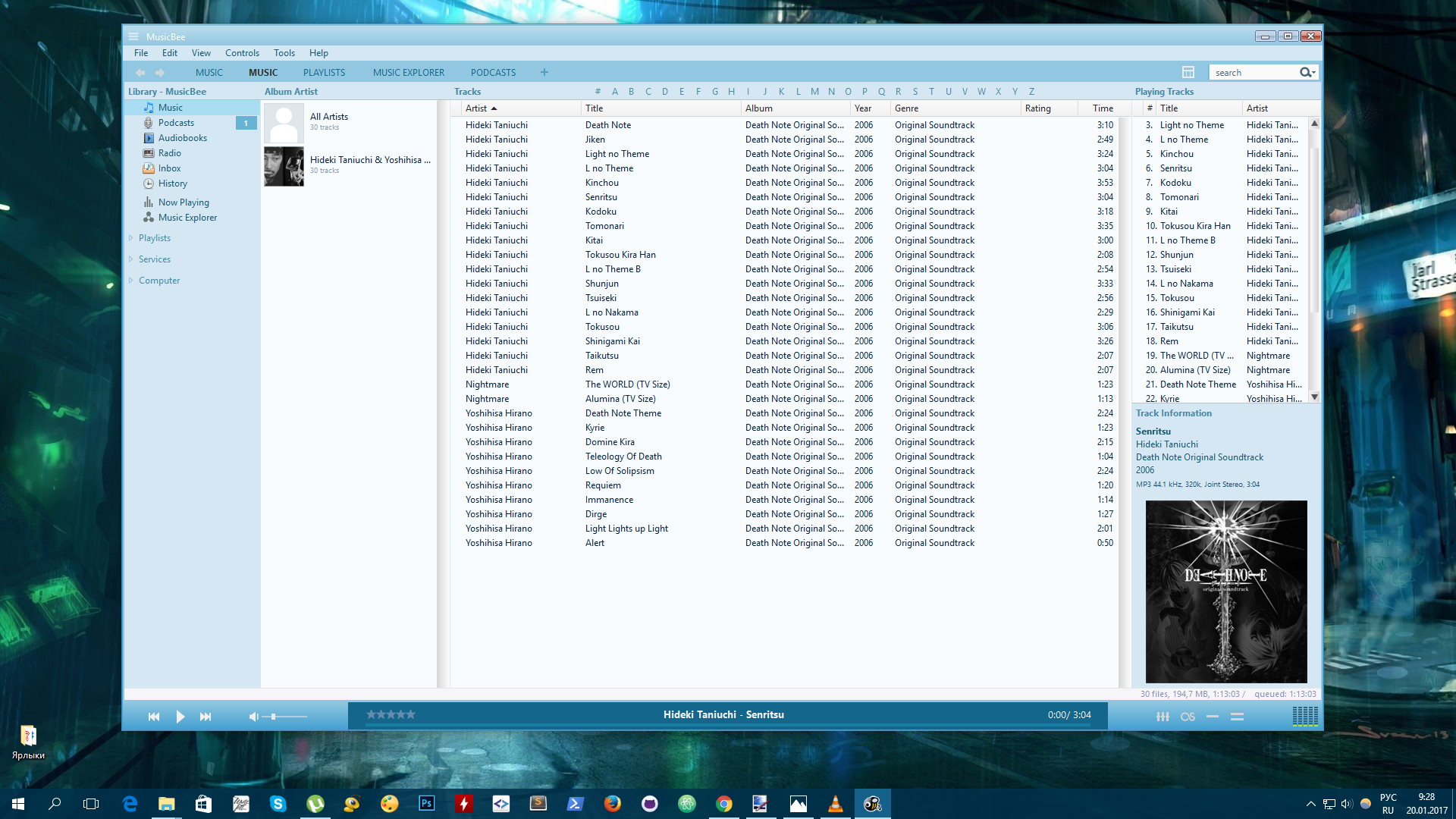The width and height of the screenshot is (1456, 819).
Task: Open the View menu
Action: click(201, 53)
